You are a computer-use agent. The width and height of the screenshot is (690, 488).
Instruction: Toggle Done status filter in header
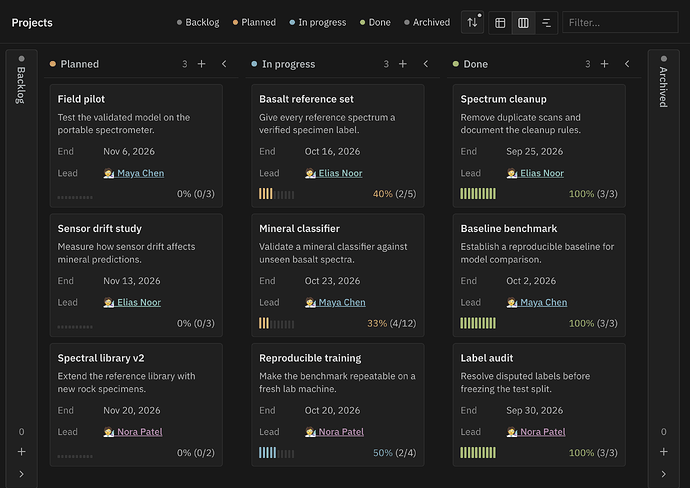click(375, 22)
